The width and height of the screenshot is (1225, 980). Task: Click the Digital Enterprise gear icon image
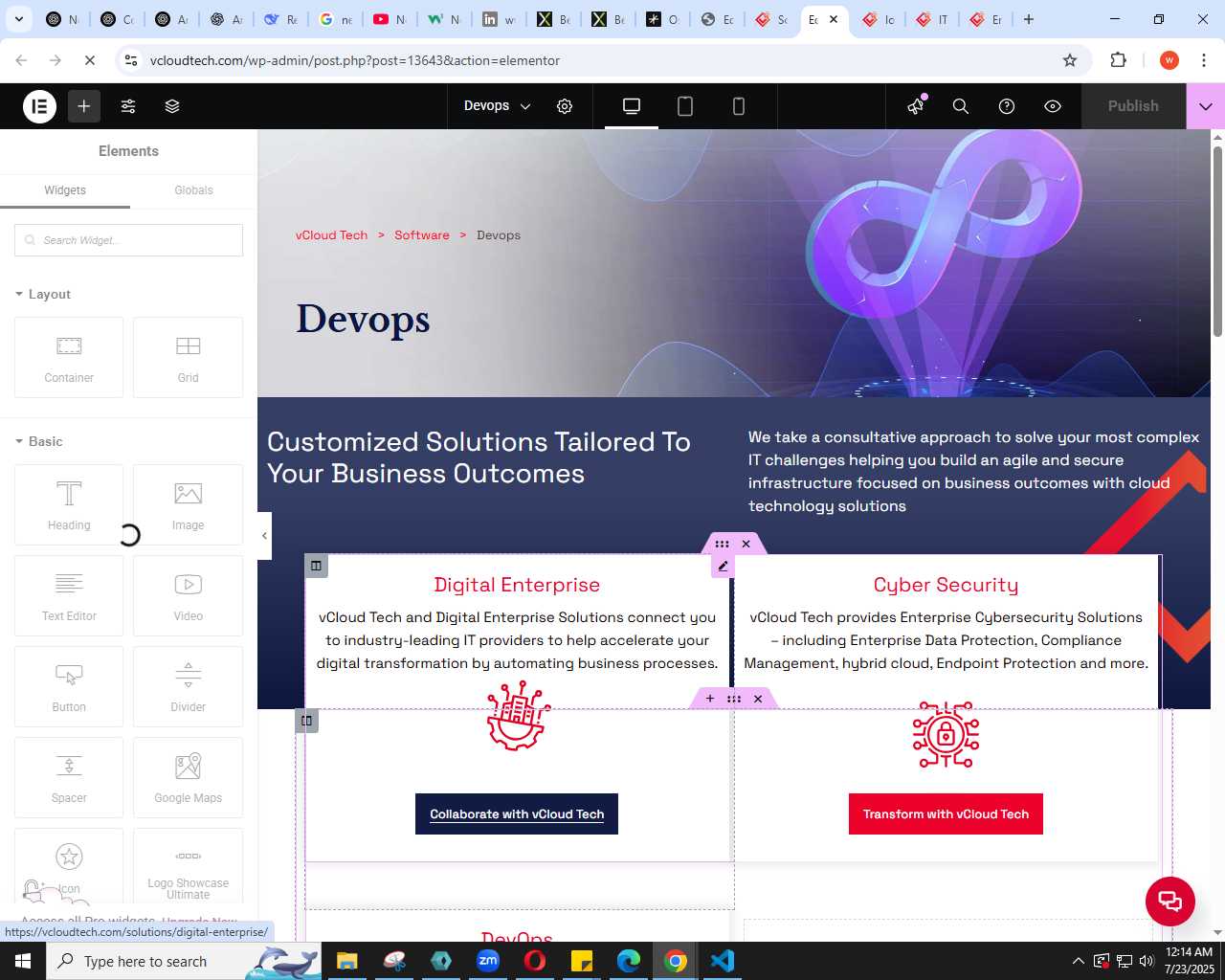[518, 716]
